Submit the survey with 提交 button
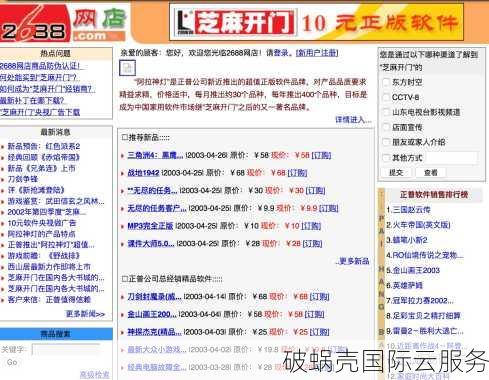Screen dimensions: 489x380 point(396,173)
